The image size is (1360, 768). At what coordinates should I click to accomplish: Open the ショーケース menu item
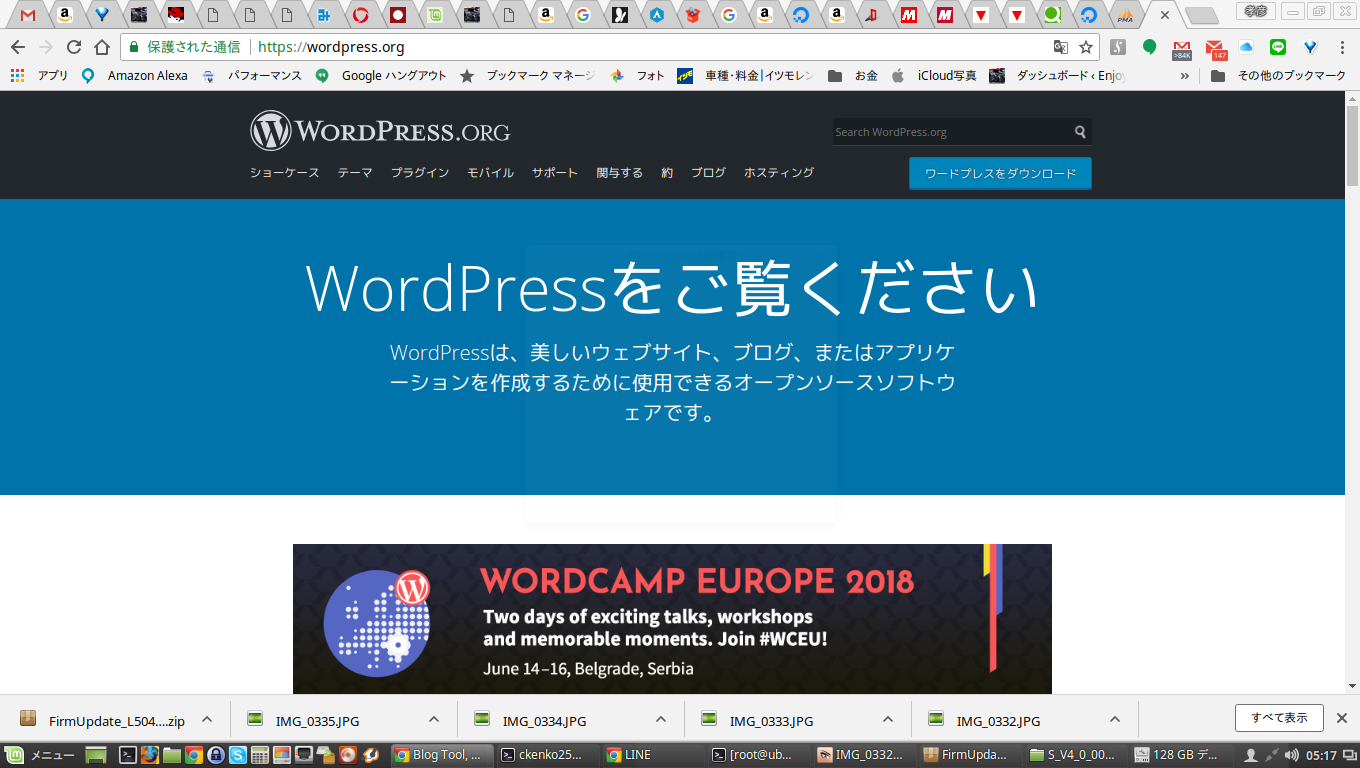[285, 173]
